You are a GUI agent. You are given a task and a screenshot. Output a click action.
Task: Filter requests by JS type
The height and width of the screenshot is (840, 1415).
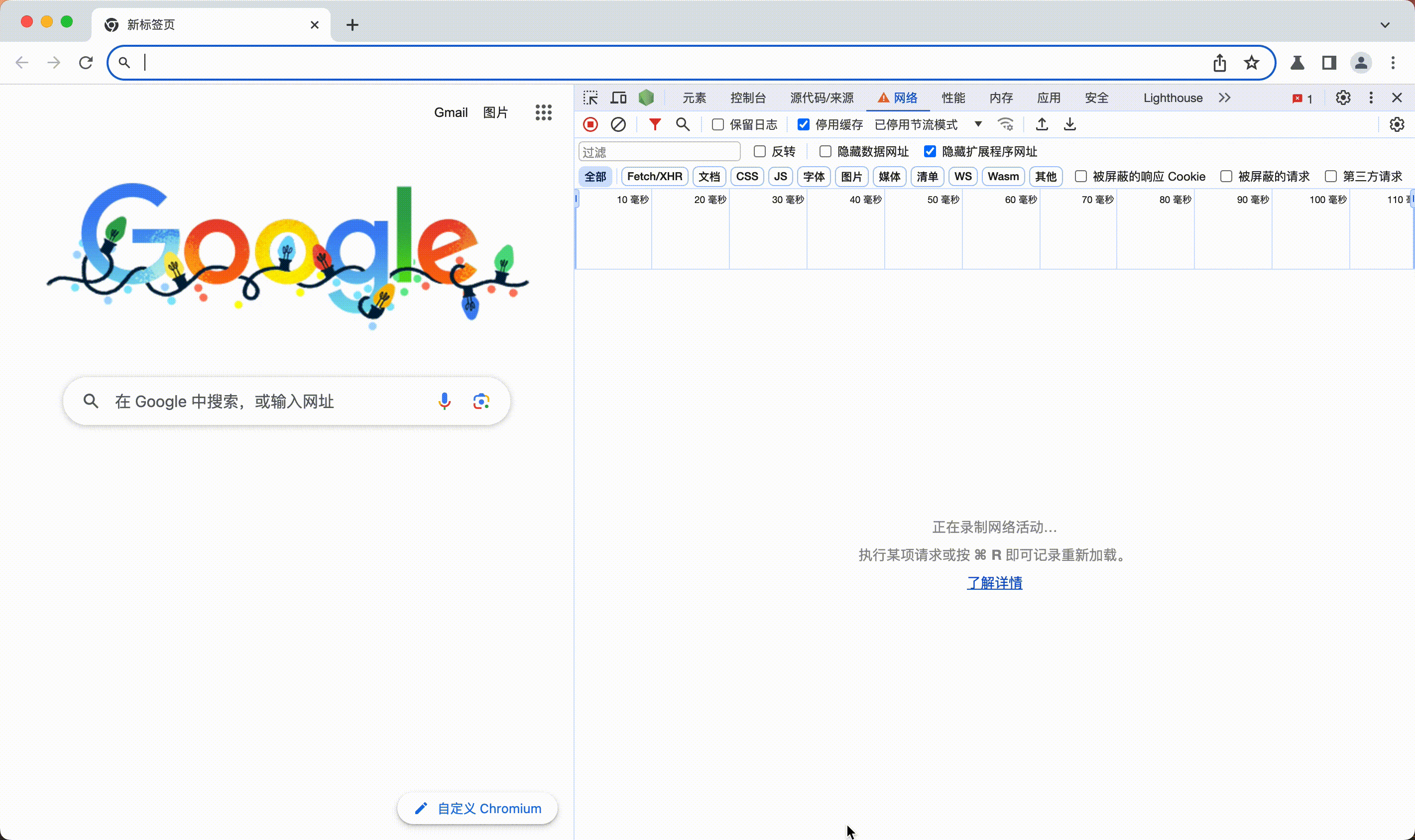(x=780, y=176)
